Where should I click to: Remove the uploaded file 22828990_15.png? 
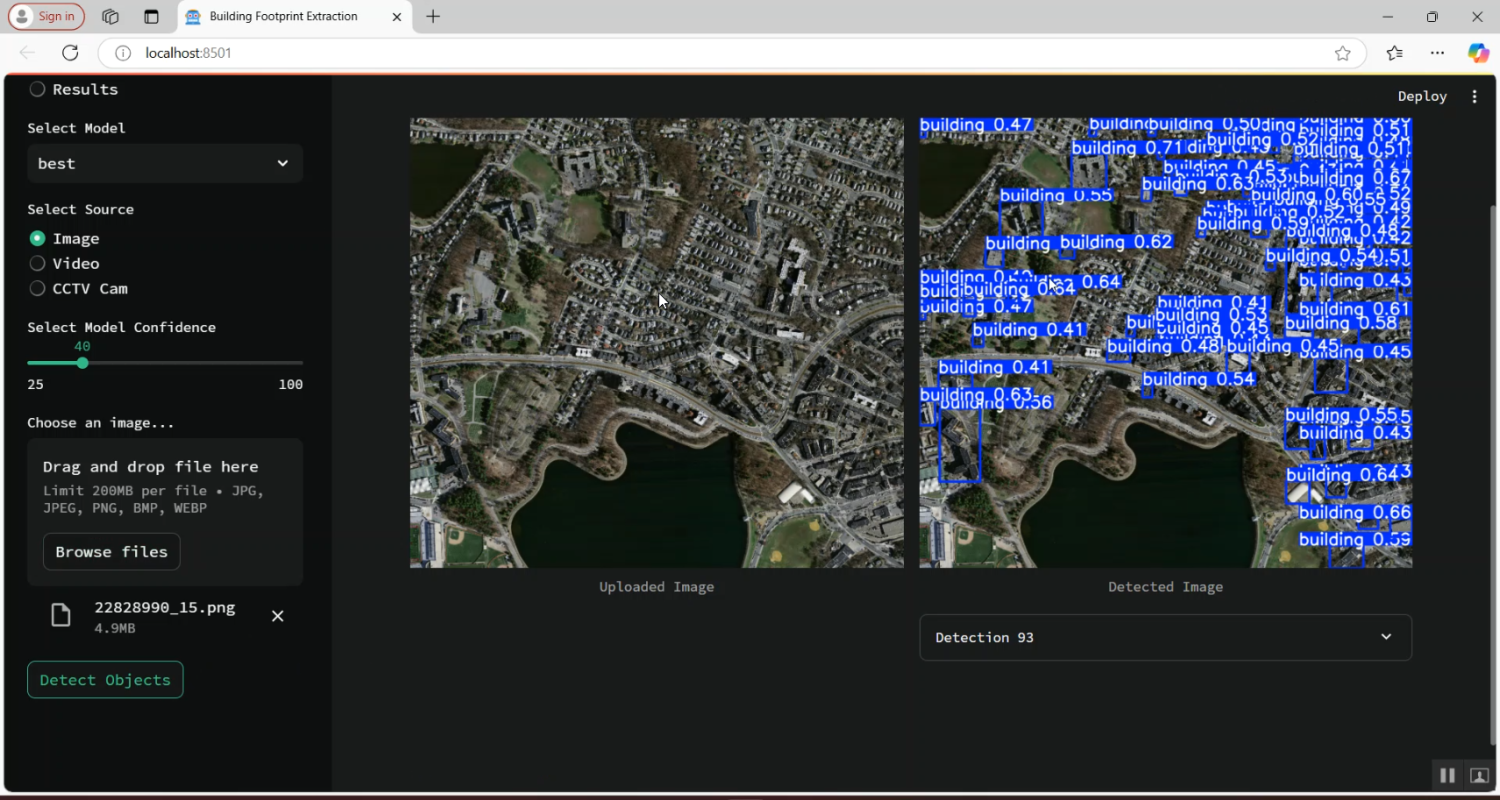[x=278, y=616]
